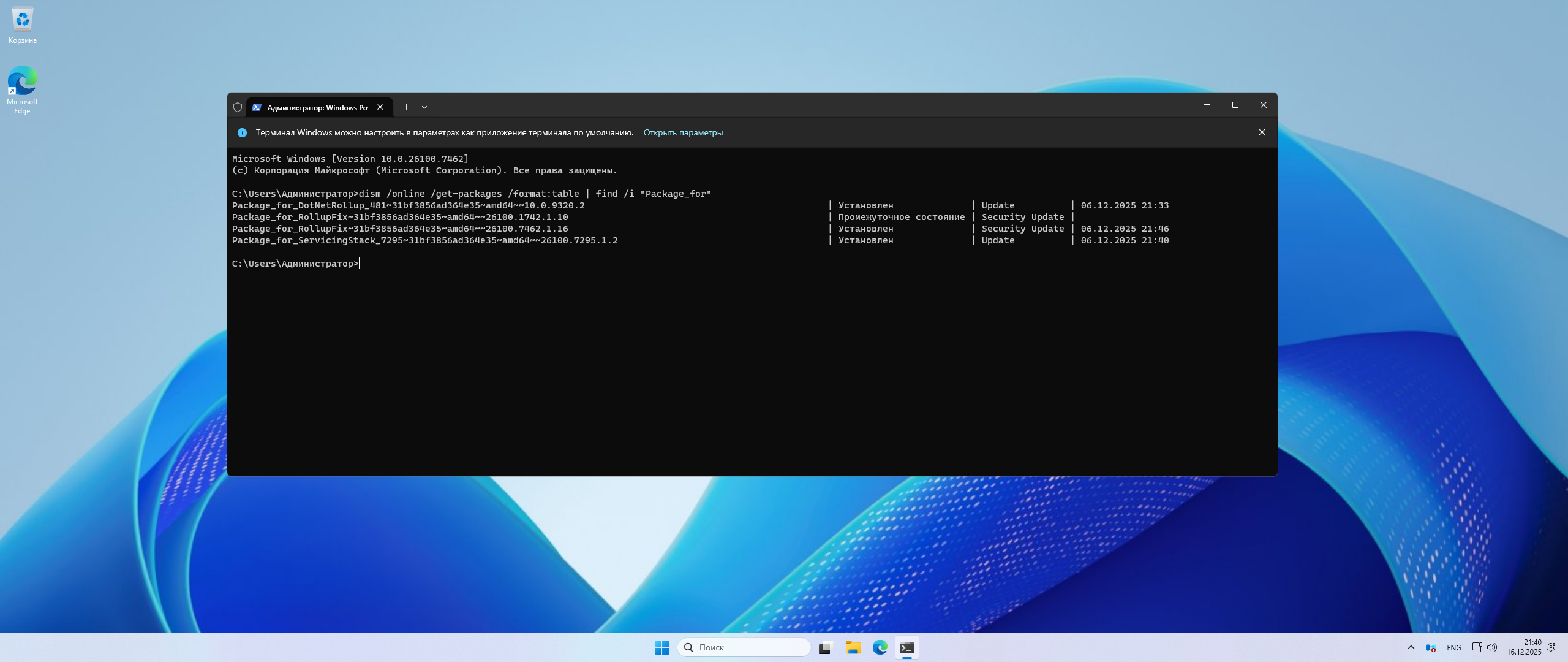Image resolution: width=1568 pixels, height=662 pixels.
Task: Click the taskbar Поиск search box
Action: pyautogui.click(x=744, y=647)
